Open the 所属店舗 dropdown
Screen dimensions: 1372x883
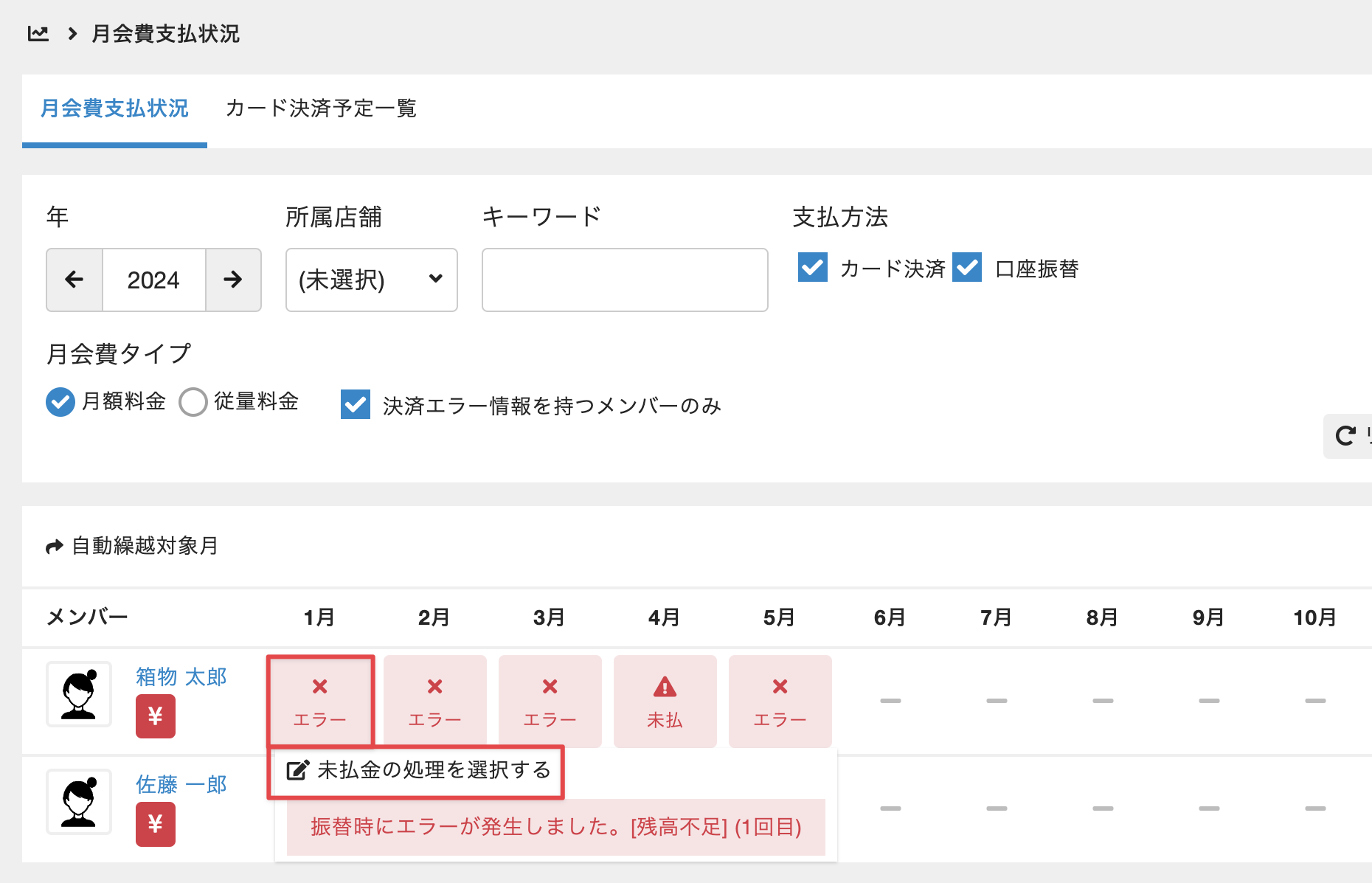371,280
